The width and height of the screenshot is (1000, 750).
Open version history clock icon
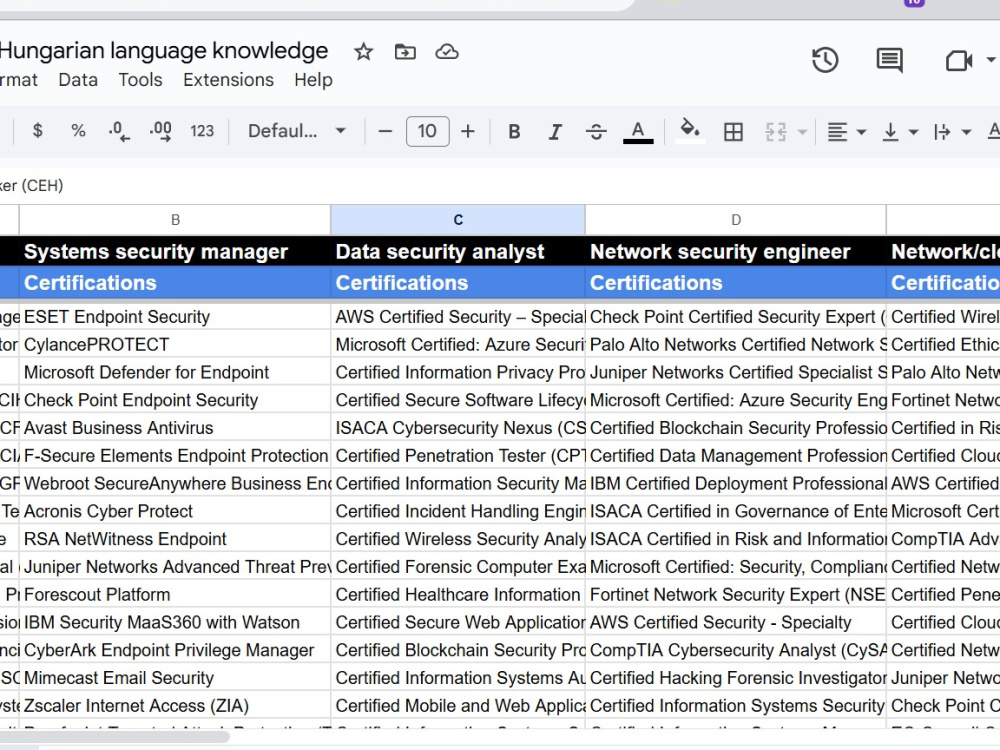825,60
